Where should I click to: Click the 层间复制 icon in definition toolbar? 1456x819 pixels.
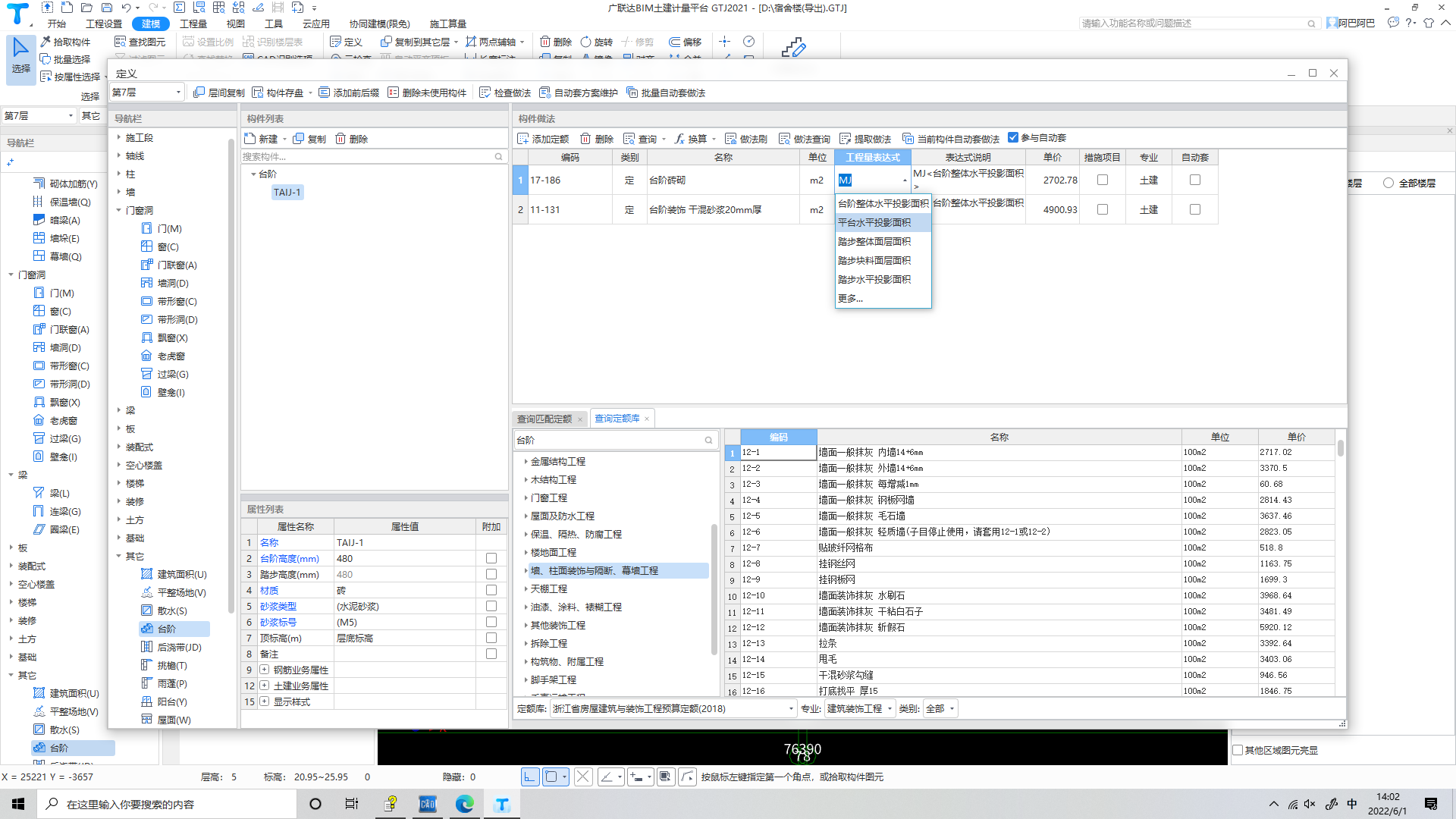[199, 93]
